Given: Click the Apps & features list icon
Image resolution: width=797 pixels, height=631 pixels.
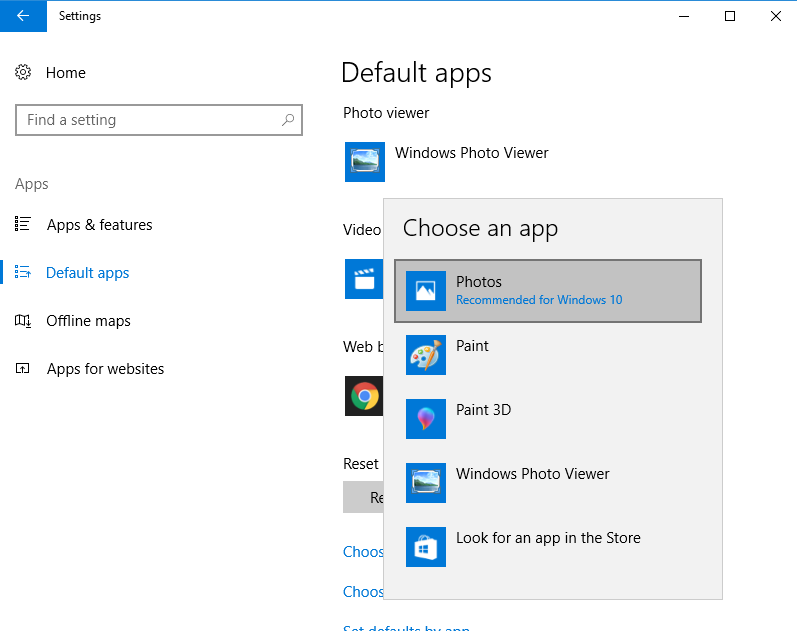Looking at the screenshot, I should point(22,224).
